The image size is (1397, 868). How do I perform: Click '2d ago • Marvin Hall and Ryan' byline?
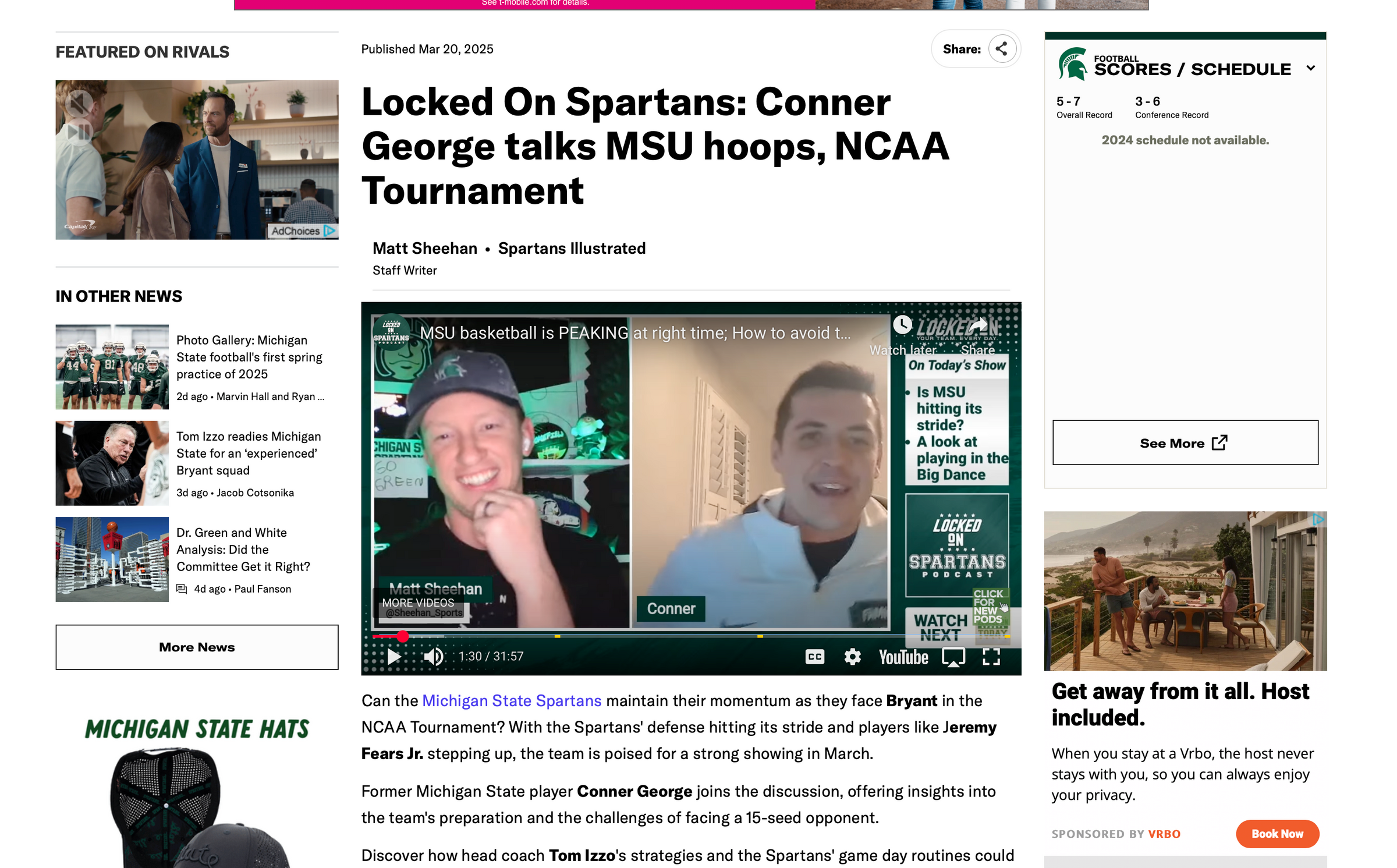[x=250, y=396]
